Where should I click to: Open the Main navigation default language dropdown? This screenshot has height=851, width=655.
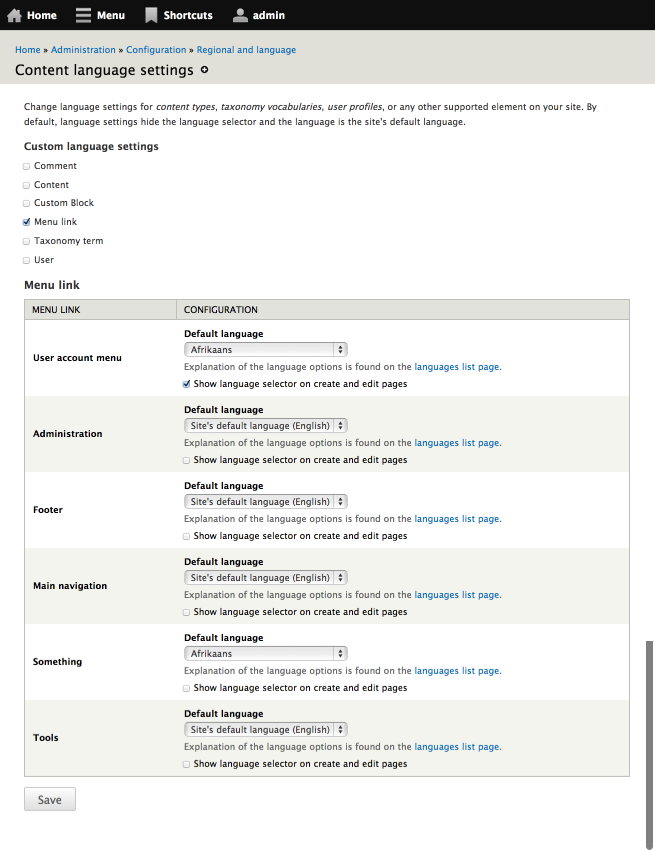pos(265,577)
